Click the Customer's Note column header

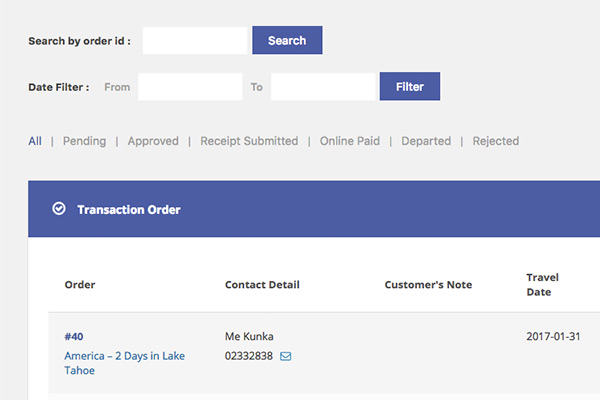pos(428,285)
